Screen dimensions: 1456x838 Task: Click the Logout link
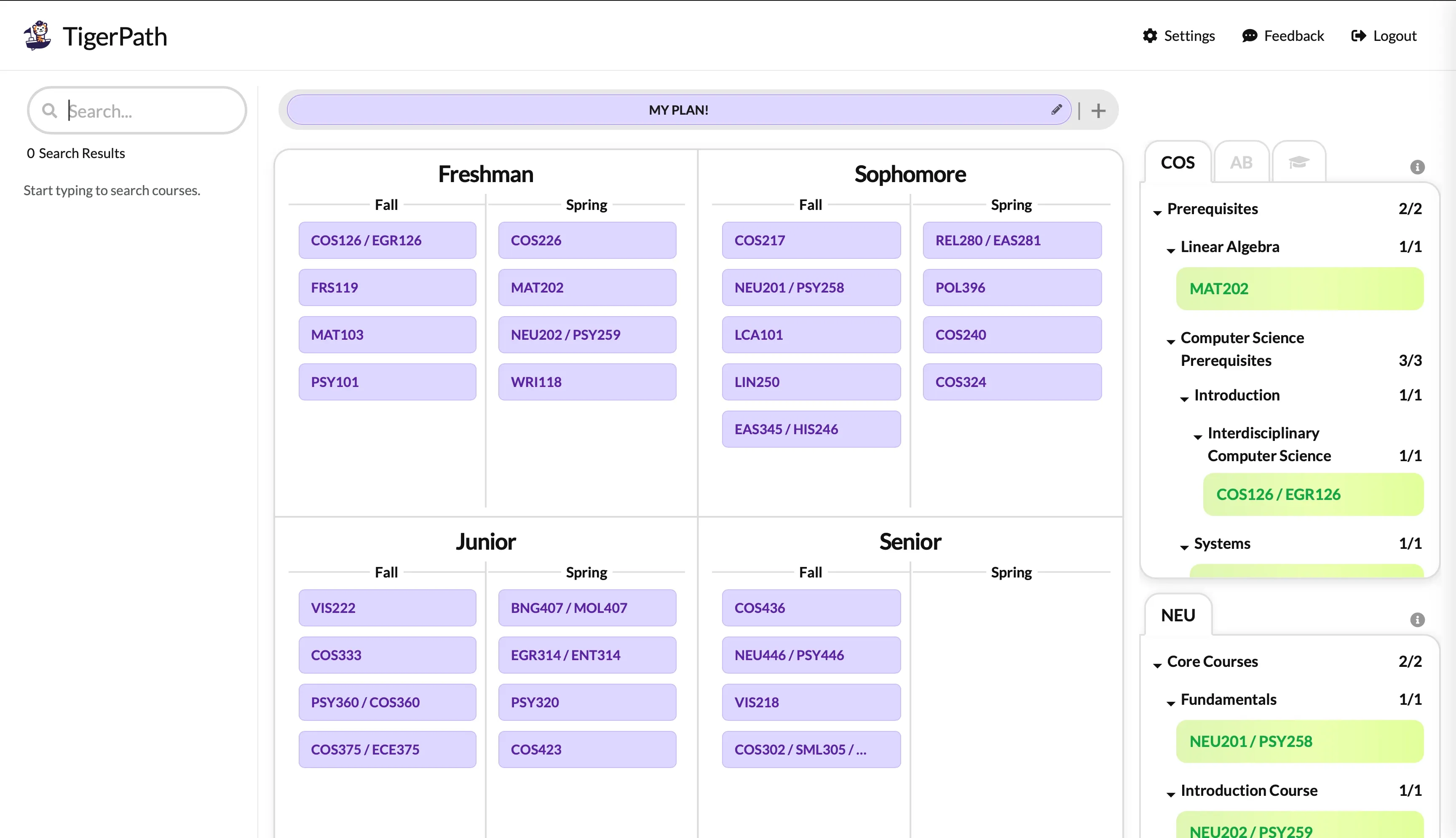pos(1394,36)
